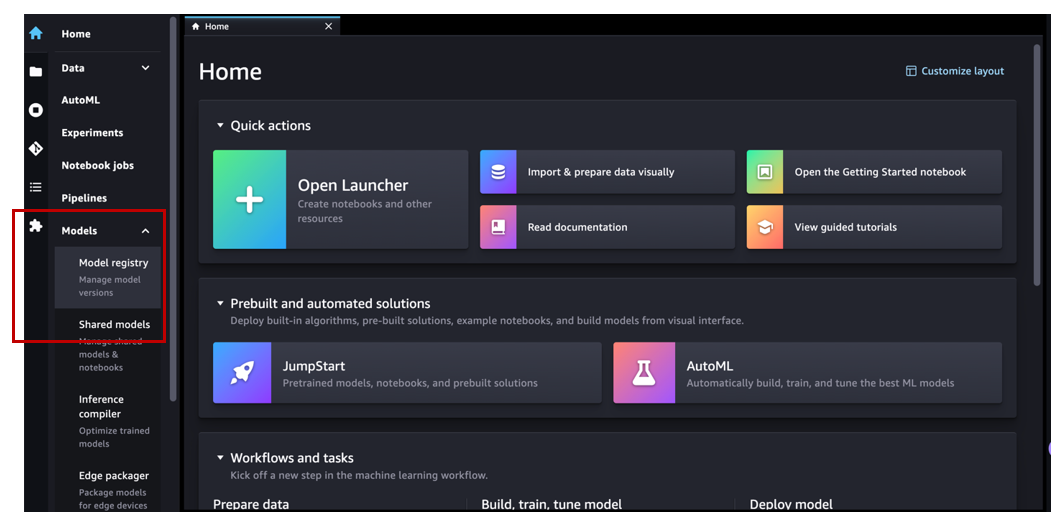Open the extensions puzzle-piece icon
The image size is (1058, 518).
pos(36,225)
